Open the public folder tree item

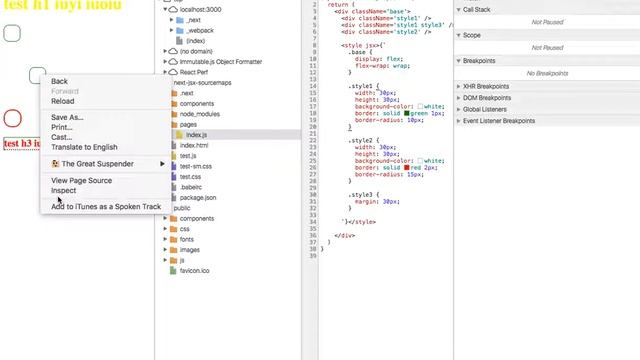pos(182,208)
